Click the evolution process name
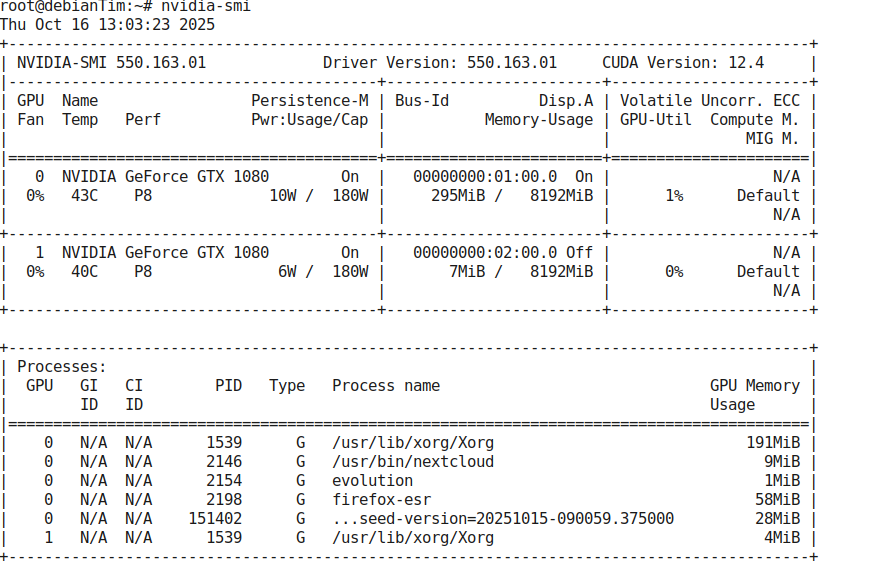The image size is (892, 566). tap(372, 480)
